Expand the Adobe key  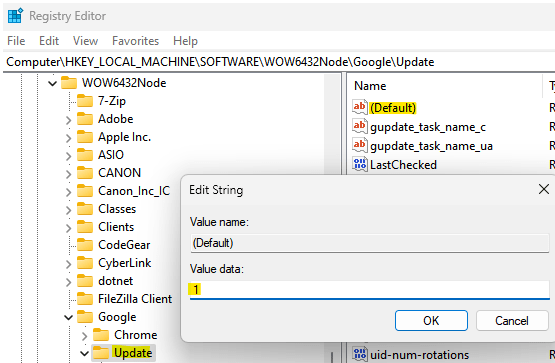[68, 120]
